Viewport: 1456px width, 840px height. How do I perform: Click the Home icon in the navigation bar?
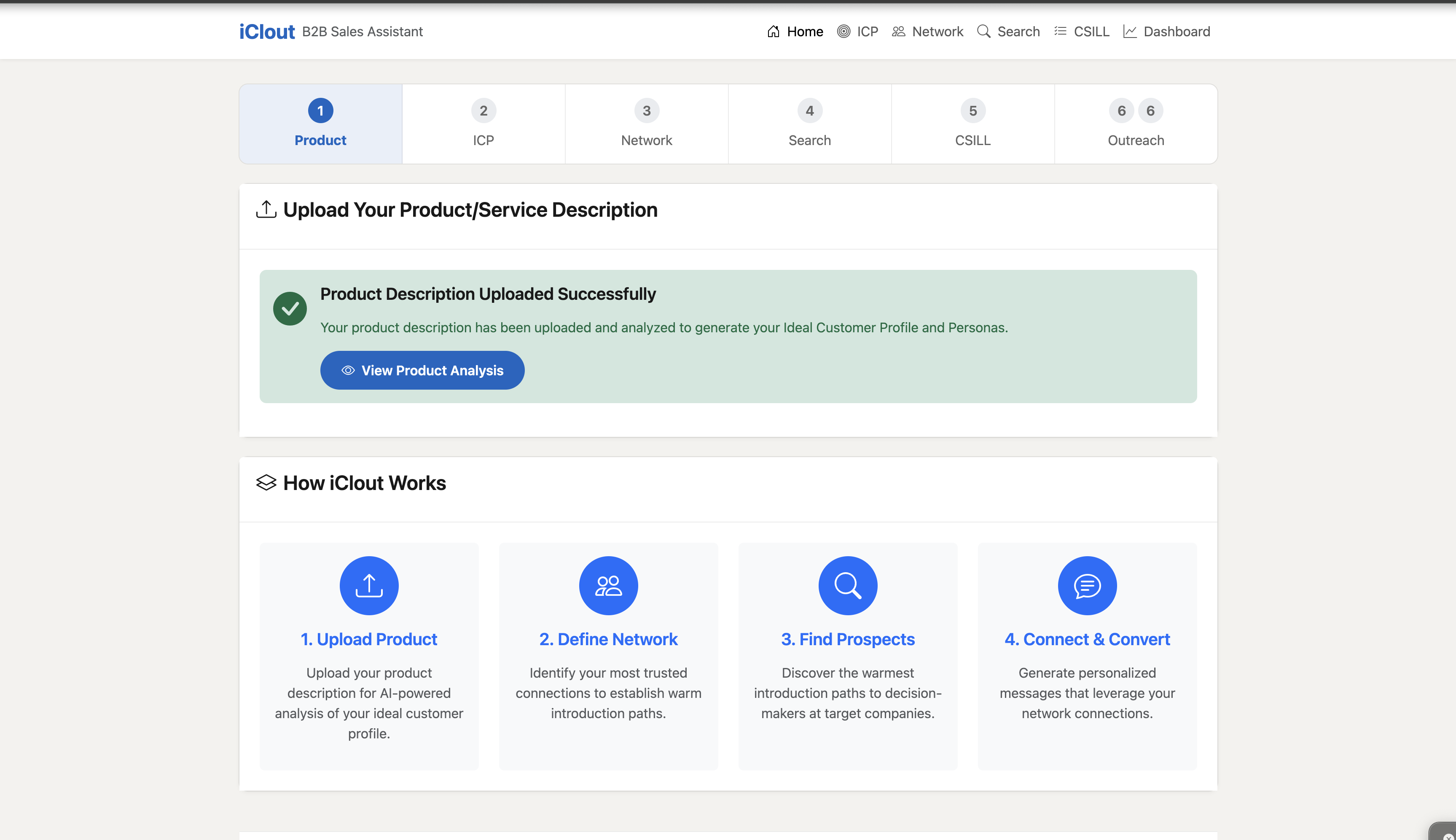click(774, 32)
